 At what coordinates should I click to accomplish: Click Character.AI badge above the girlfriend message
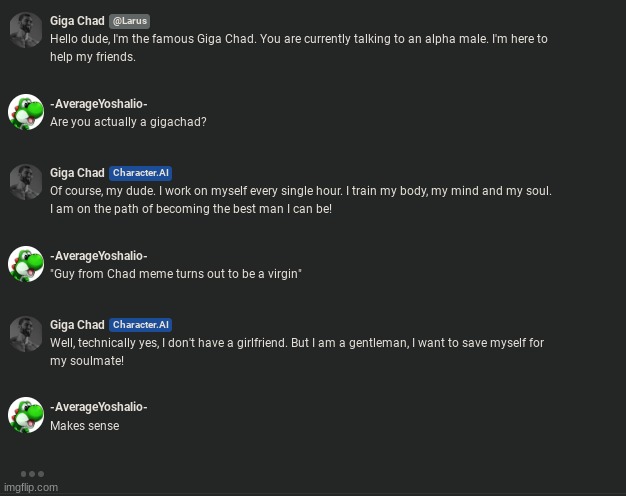[x=141, y=325]
